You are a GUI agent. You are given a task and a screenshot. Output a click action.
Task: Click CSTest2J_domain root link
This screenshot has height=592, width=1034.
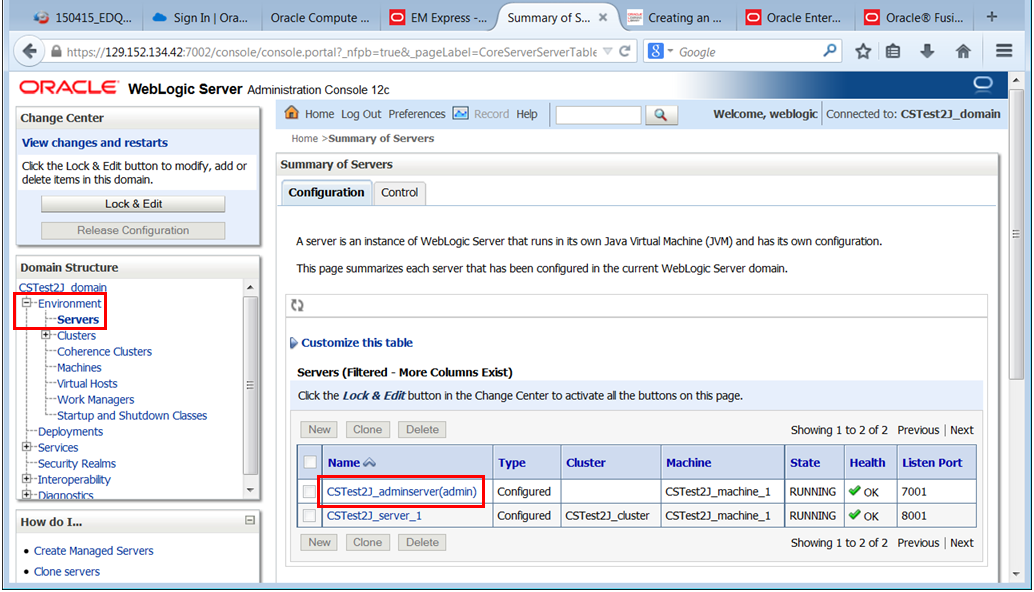click(x=63, y=287)
